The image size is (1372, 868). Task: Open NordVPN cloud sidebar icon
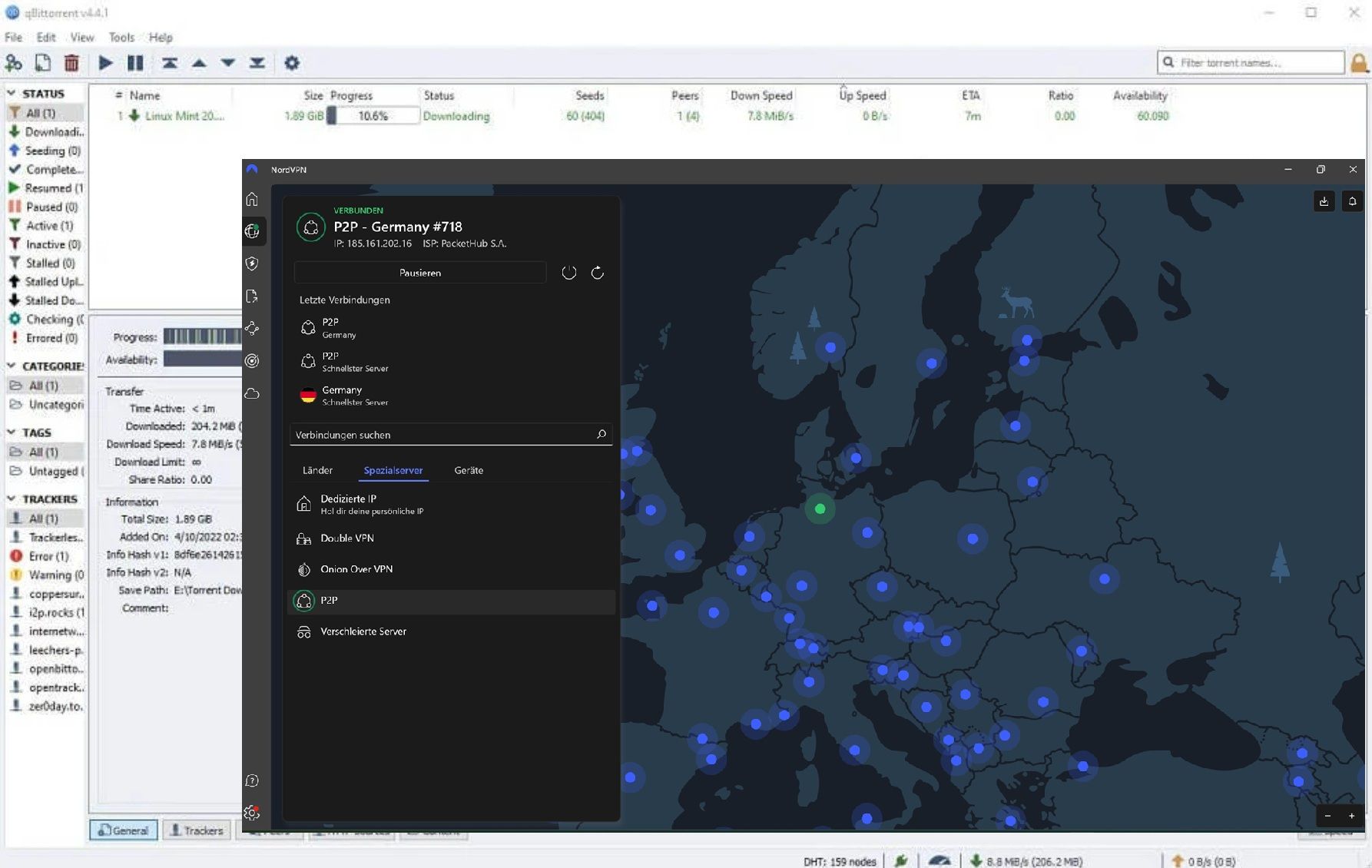(252, 394)
